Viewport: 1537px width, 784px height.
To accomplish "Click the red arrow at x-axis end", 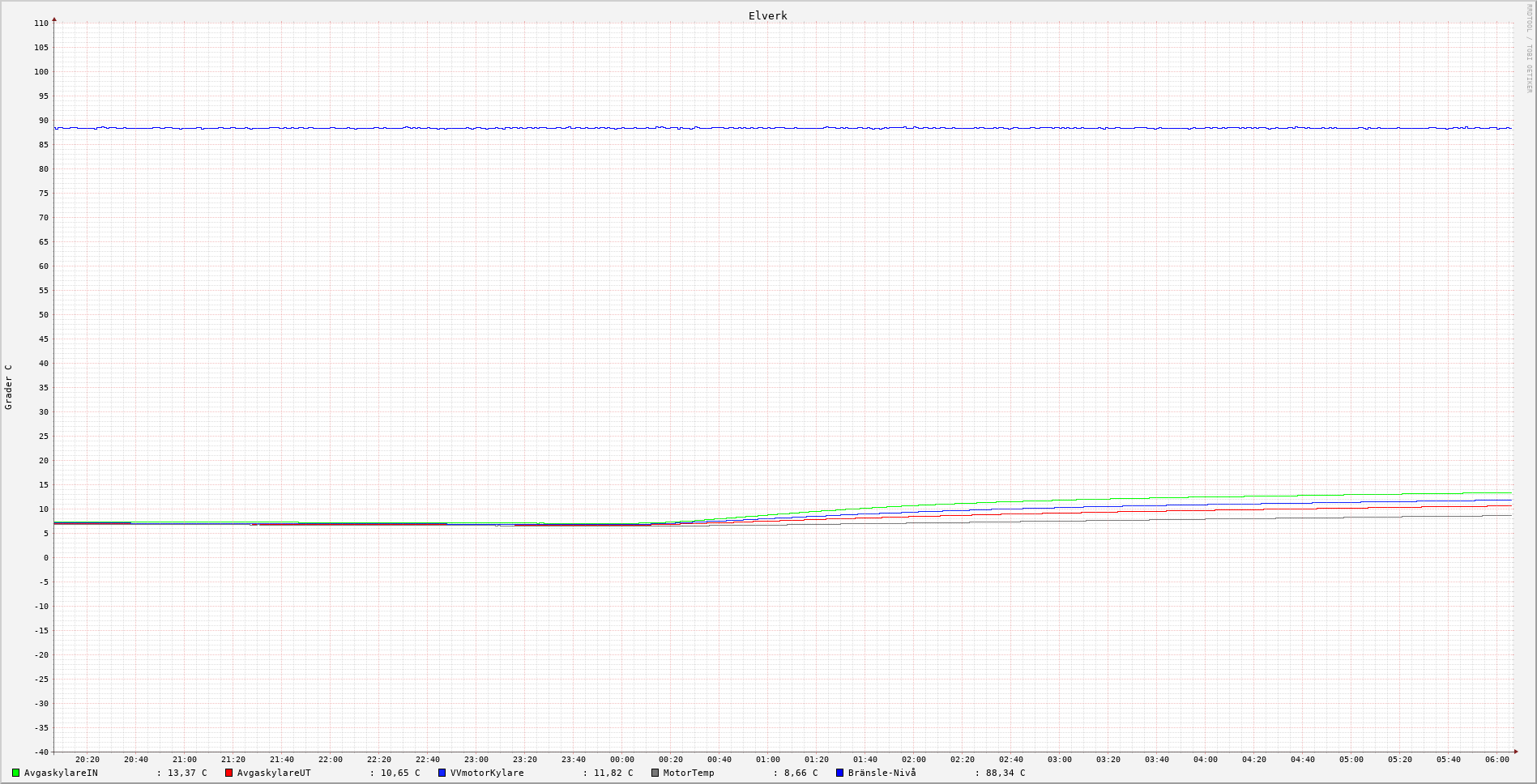I will pos(1515,752).
